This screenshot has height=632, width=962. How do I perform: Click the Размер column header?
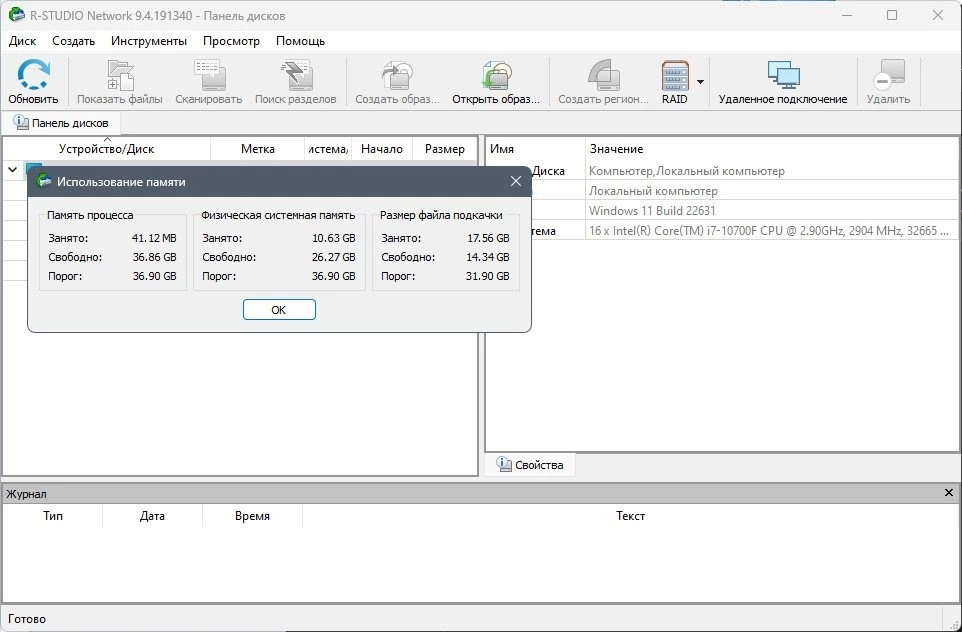[445, 149]
